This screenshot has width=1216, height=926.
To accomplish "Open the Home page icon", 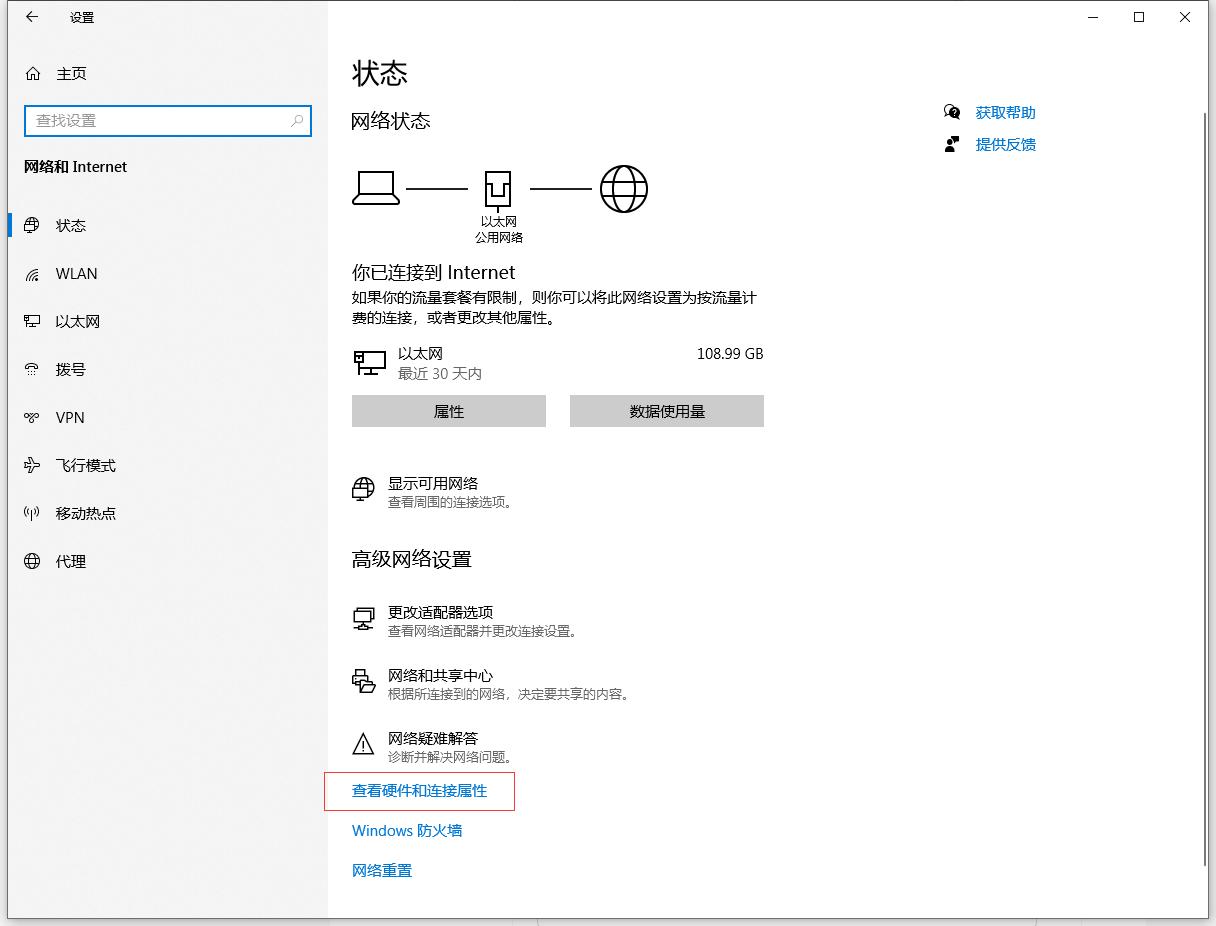I will tap(34, 73).
